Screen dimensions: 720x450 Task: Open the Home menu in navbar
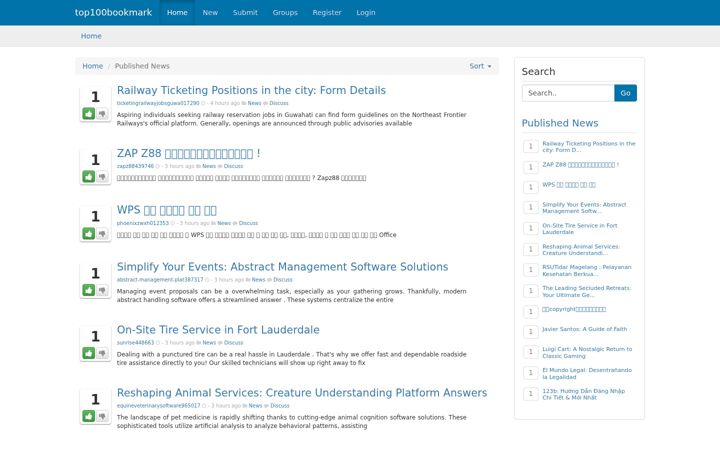[x=177, y=12]
